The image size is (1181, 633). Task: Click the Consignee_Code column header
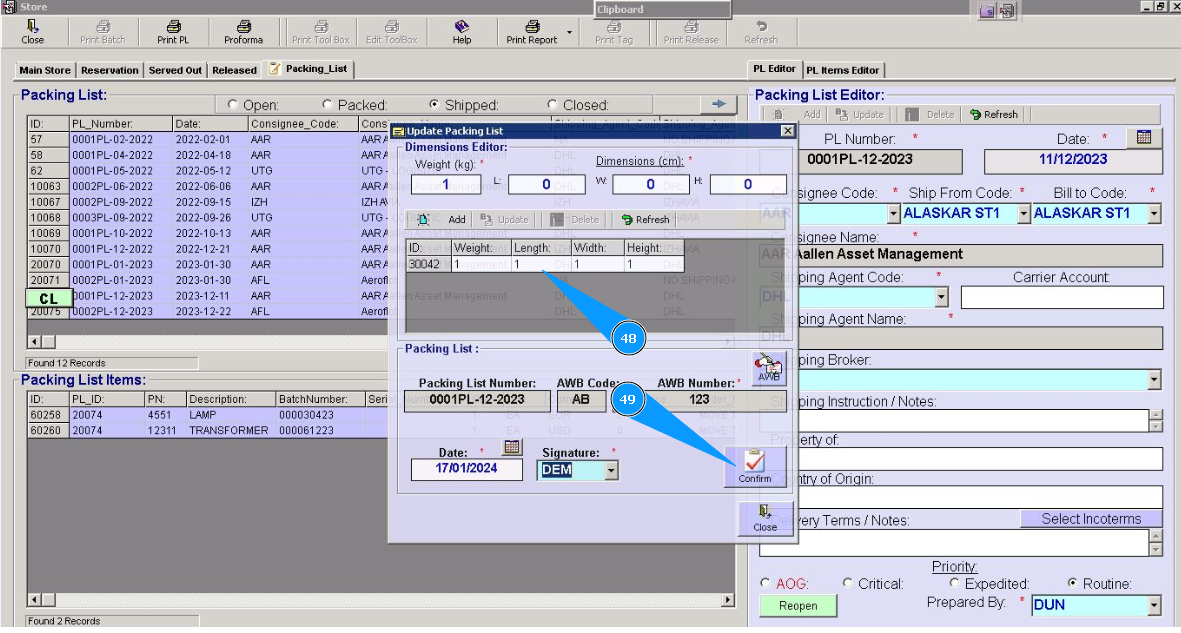click(x=304, y=124)
